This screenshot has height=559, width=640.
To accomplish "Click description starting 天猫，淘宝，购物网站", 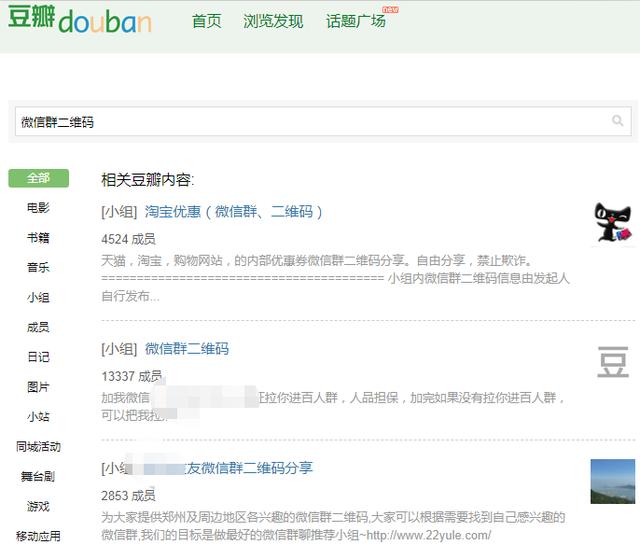I will click(336, 278).
